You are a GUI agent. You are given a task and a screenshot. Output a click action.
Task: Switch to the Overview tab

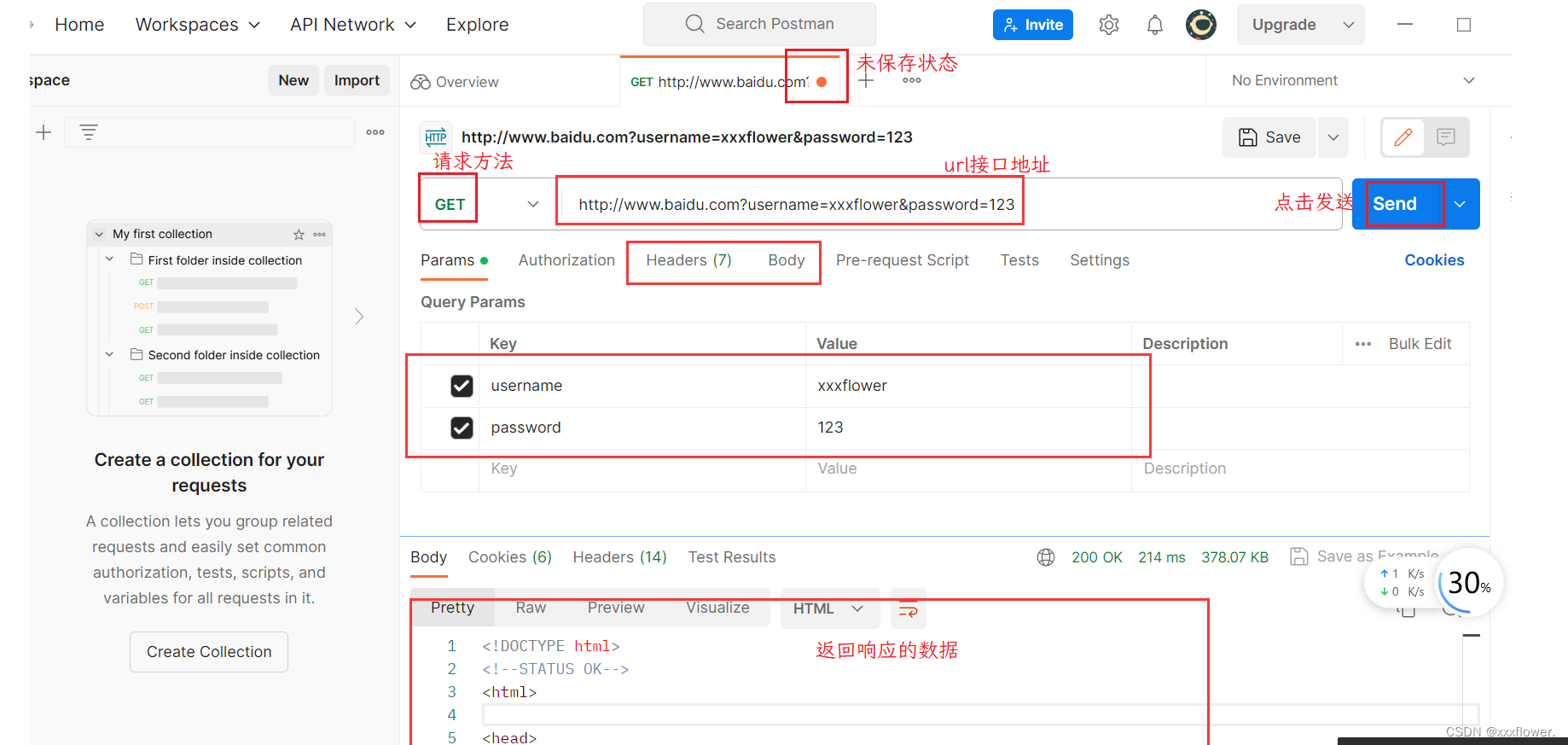(x=455, y=82)
